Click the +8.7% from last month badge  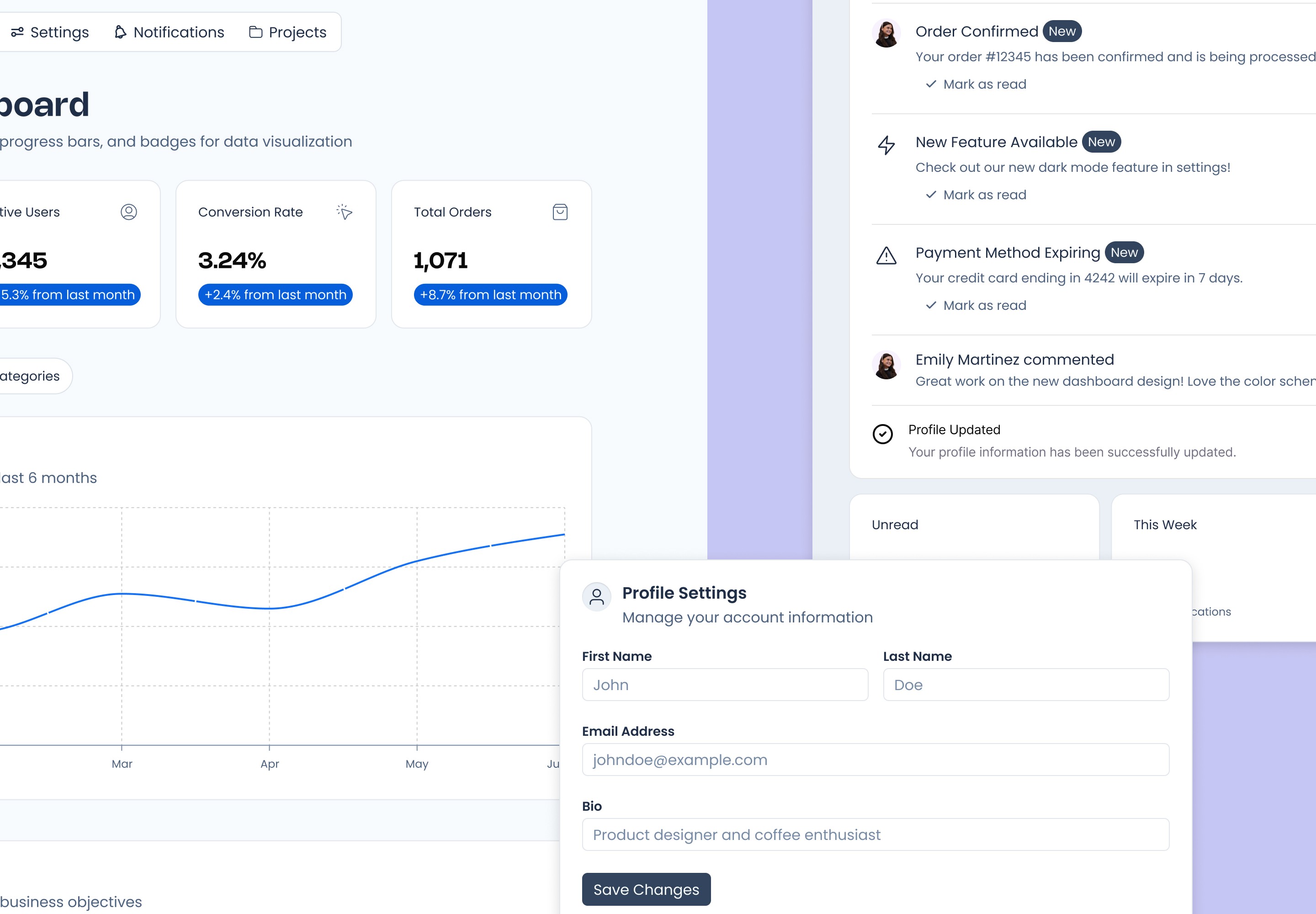(490, 295)
